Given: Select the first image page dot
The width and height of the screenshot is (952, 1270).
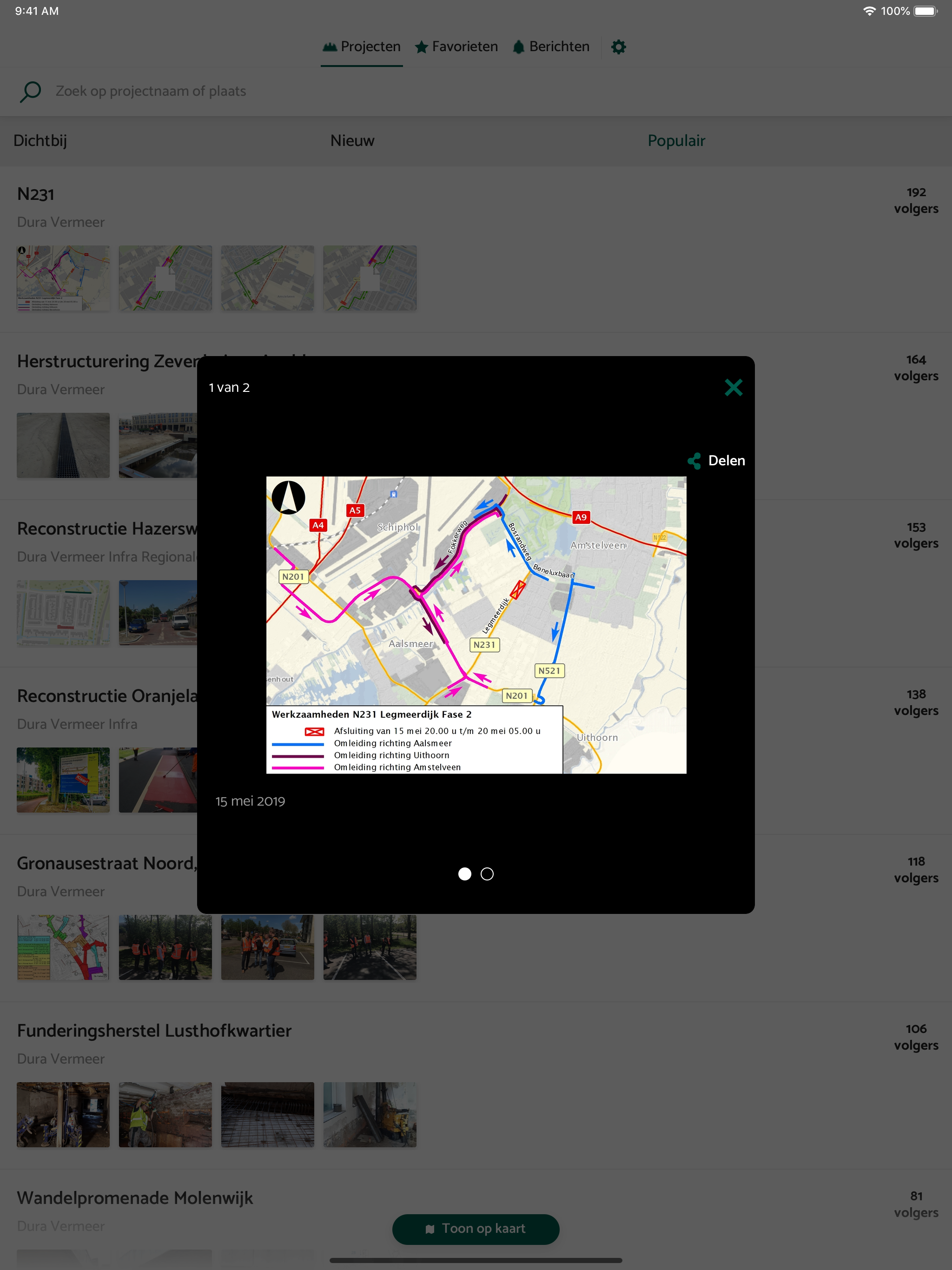Looking at the screenshot, I should click(x=464, y=874).
